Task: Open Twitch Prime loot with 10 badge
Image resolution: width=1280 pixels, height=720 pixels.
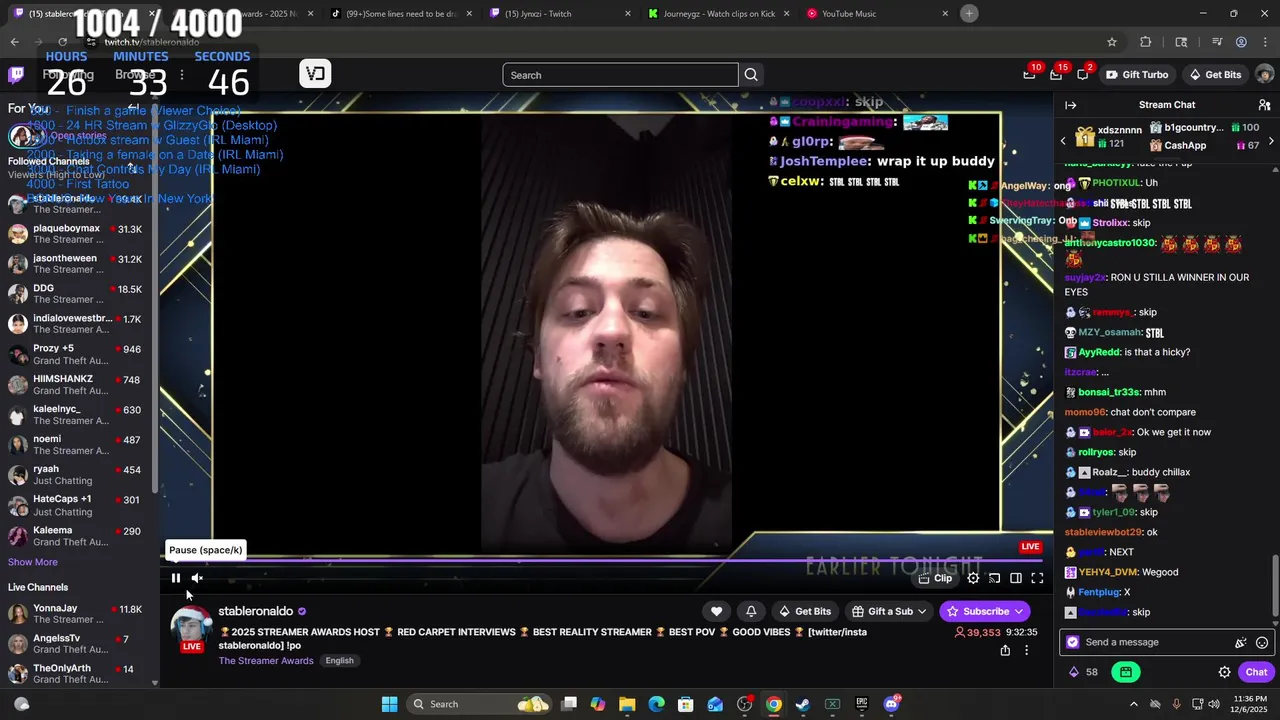Action: (x=1029, y=75)
